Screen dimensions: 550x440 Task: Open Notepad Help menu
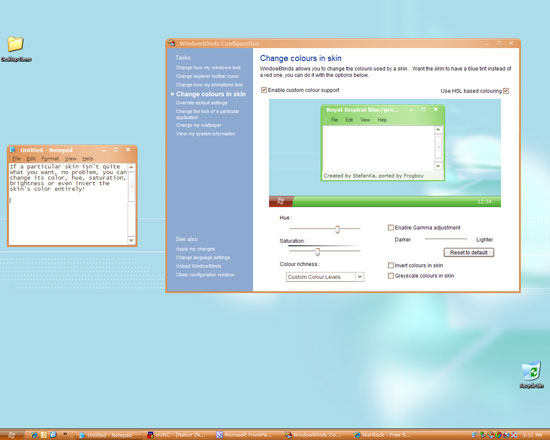pyautogui.click(x=88, y=159)
